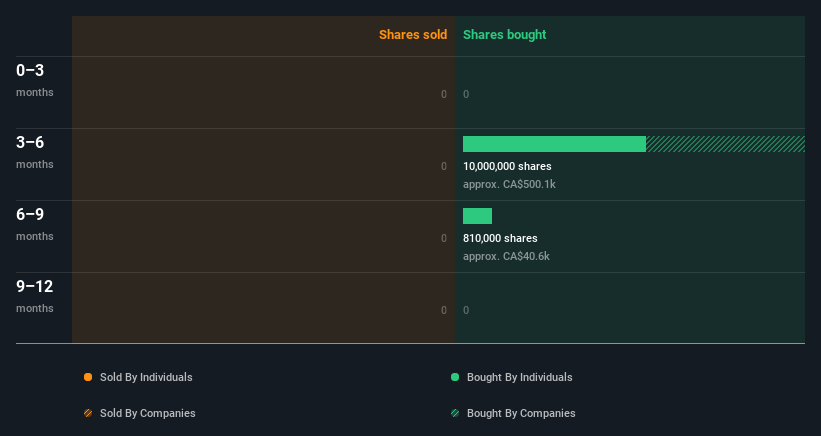821x436 pixels.
Task: Select the approx. CA$40.6k text
Action: point(506,256)
